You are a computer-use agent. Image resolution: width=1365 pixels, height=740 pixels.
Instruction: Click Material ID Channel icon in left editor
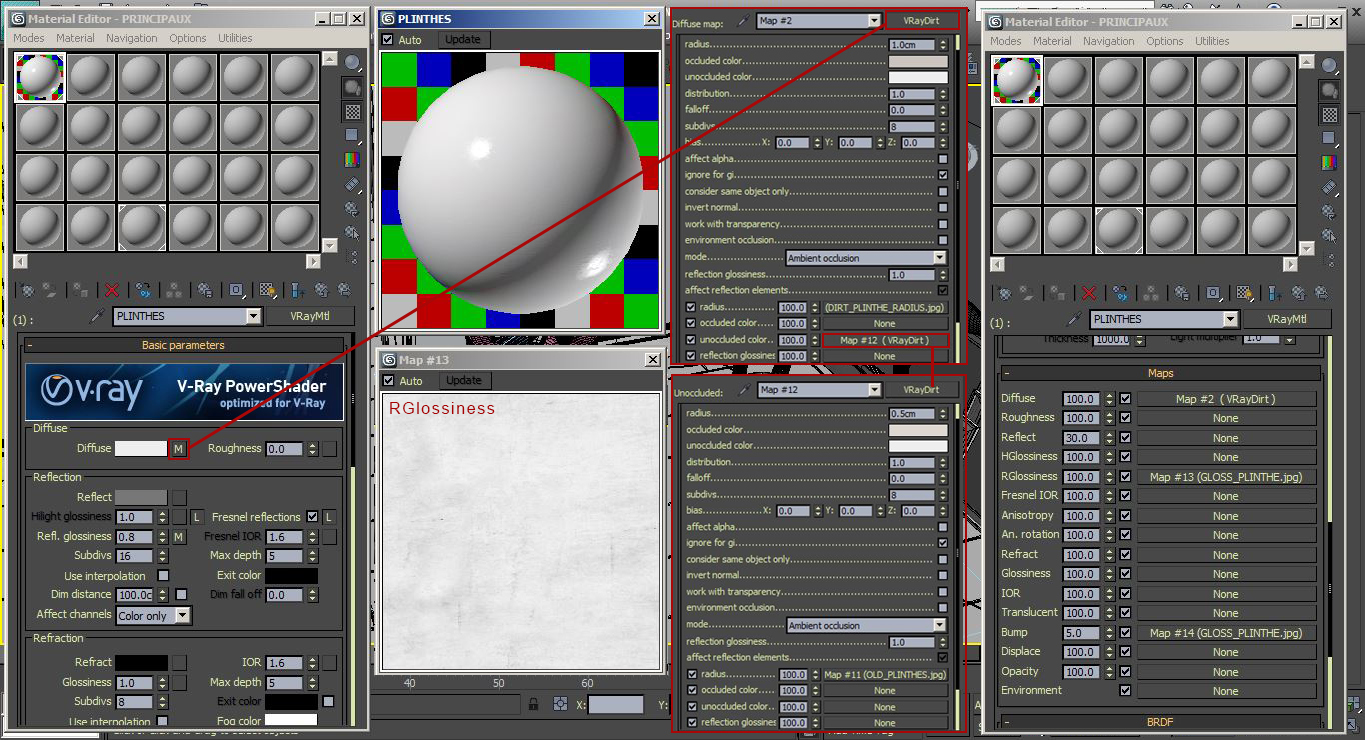237,290
